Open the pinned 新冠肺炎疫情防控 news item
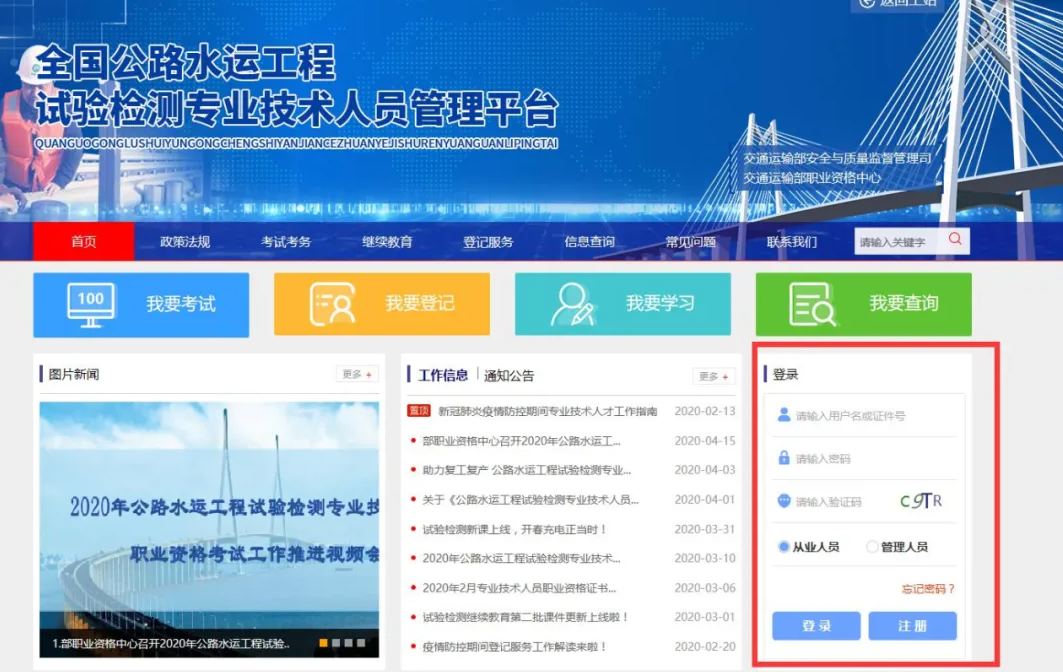This screenshot has width=1063, height=672. [x=547, y=411]
